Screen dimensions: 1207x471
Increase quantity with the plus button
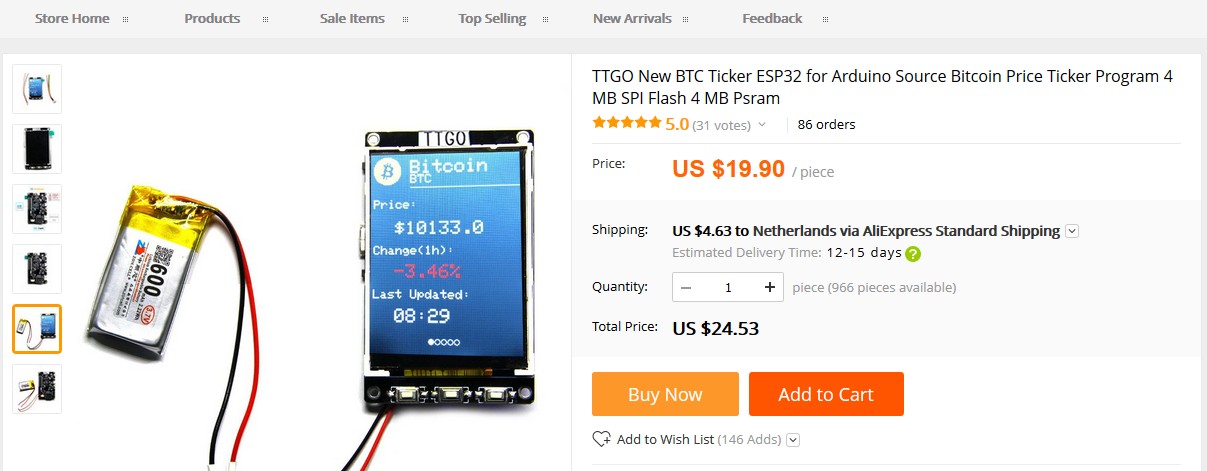769,287
